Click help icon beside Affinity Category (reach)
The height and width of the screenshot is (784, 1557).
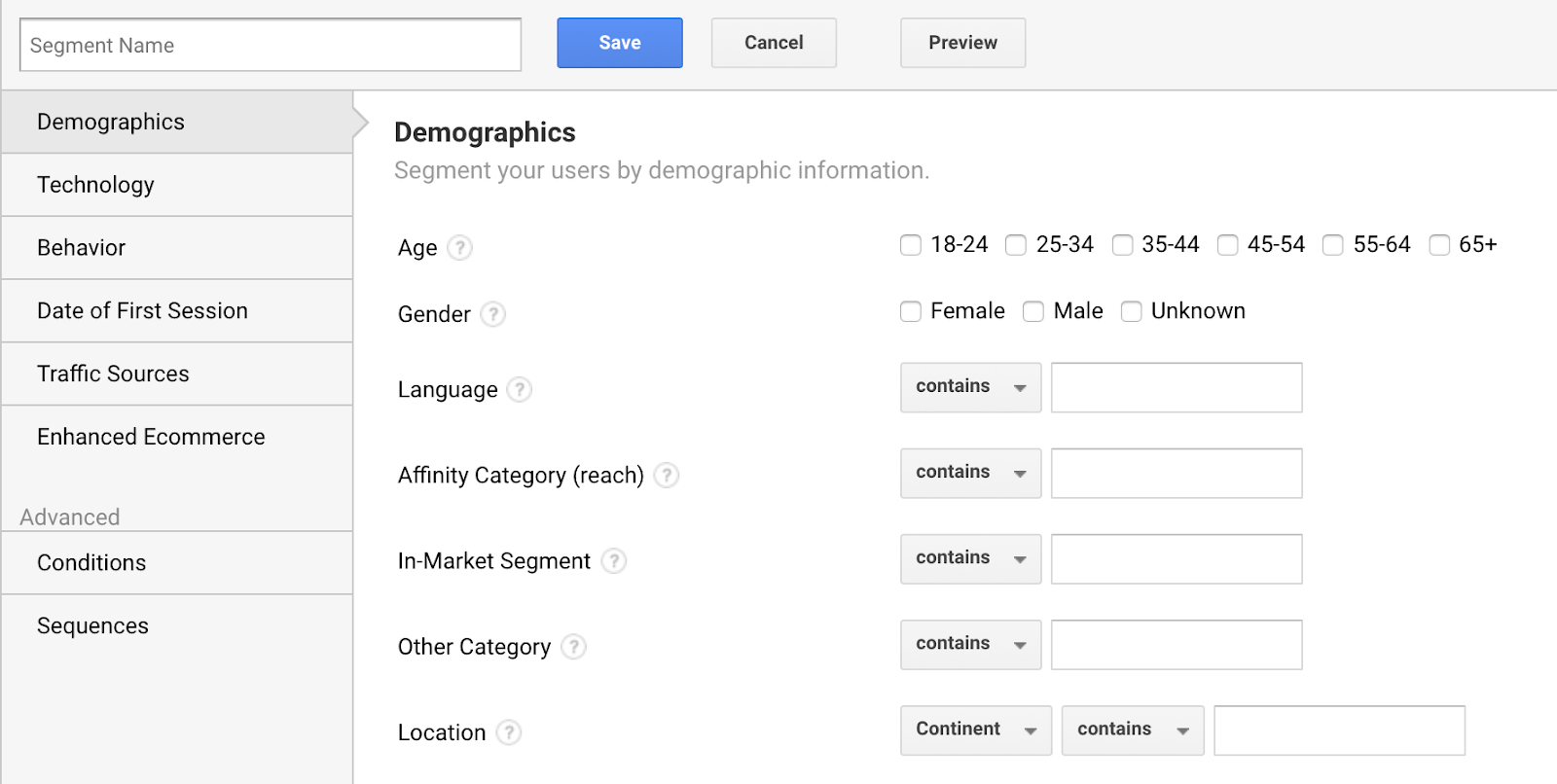[x=666, y=476]
